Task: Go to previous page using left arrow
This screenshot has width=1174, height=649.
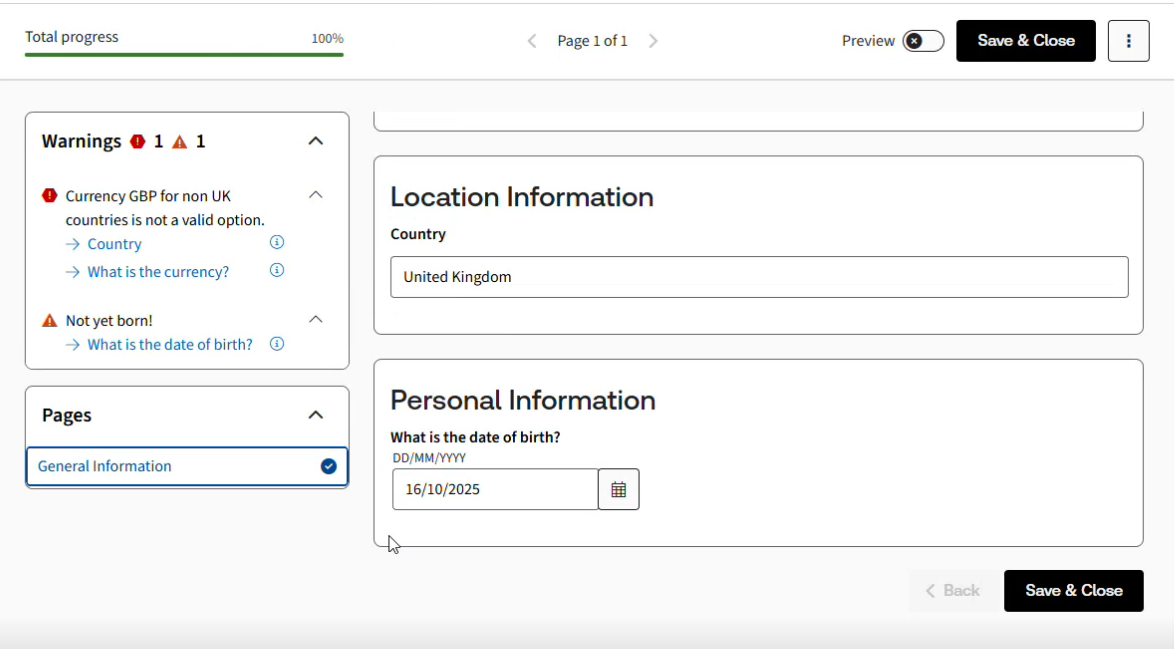Action: 532,41
